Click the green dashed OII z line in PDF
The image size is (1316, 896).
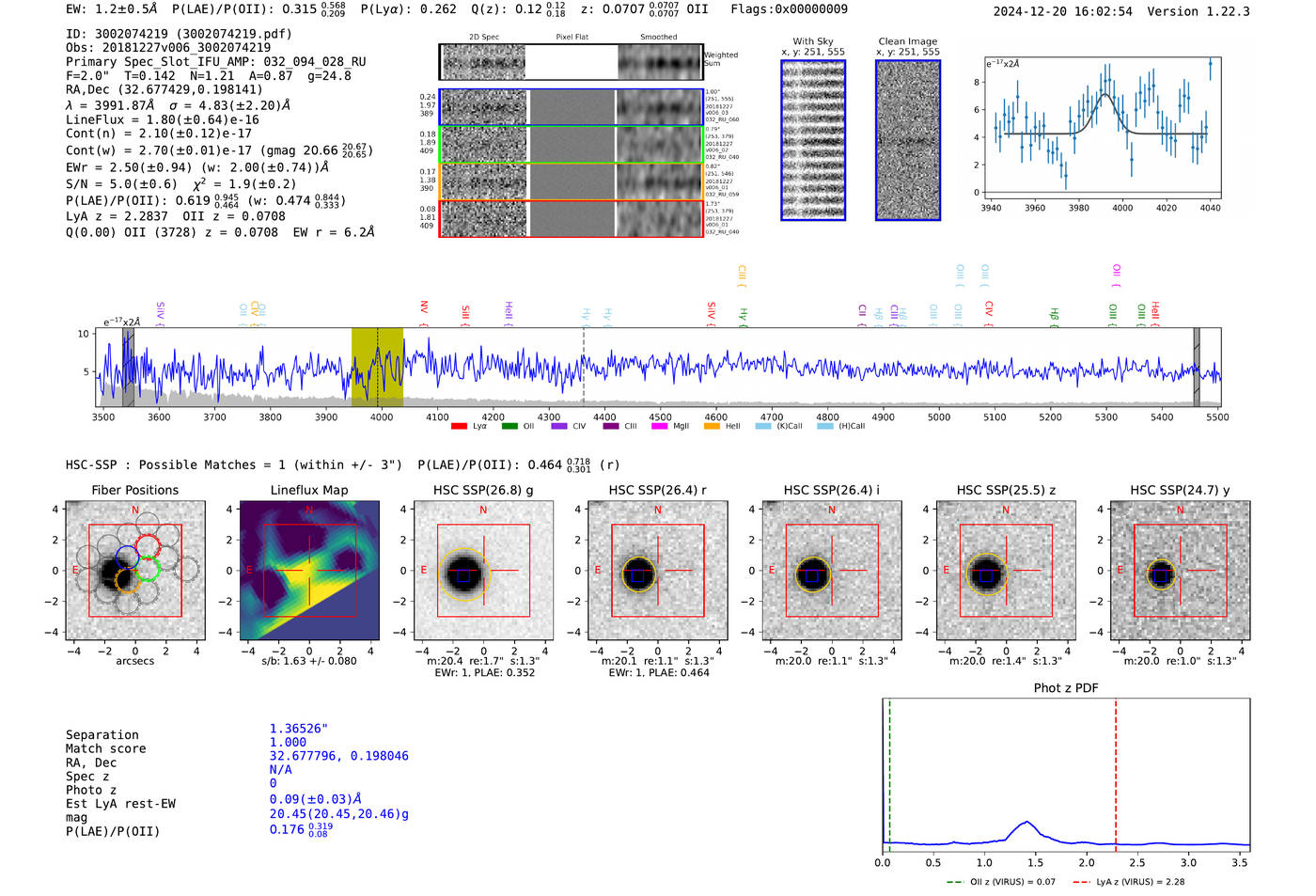(x=889, y=775)
